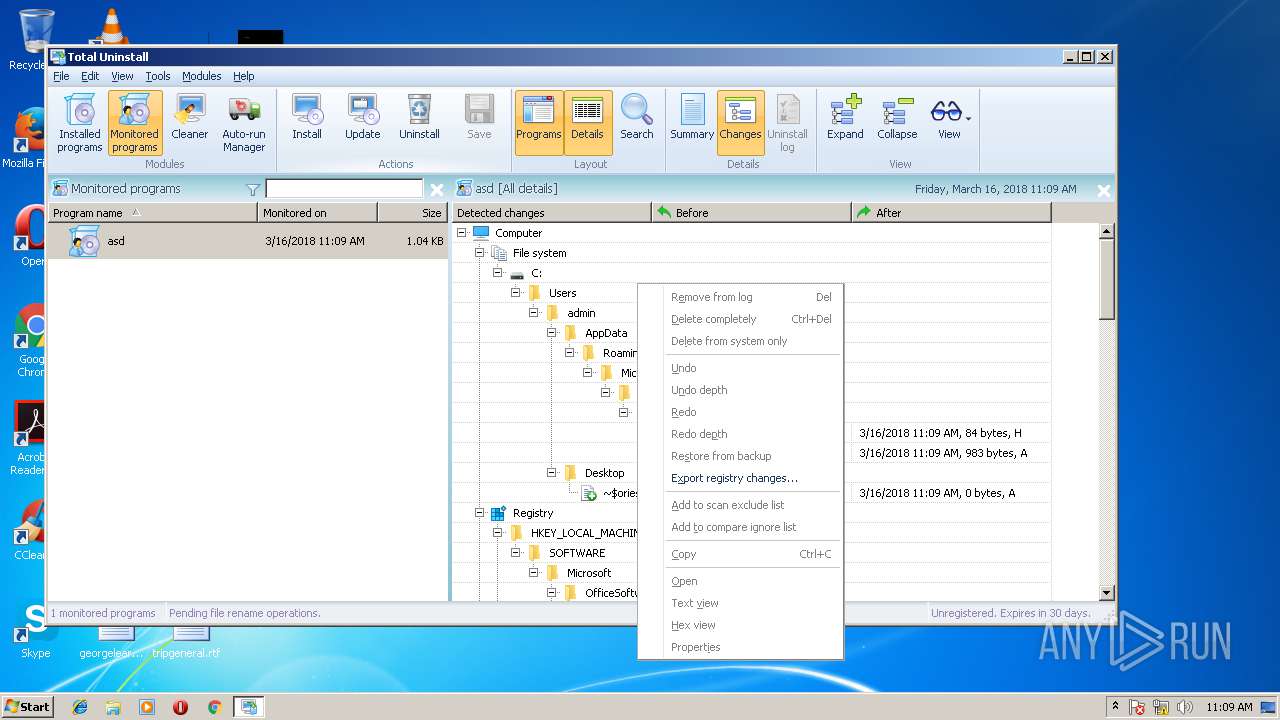Open the tripgeneral.rtf desktop file

click(x=187, y=641)
